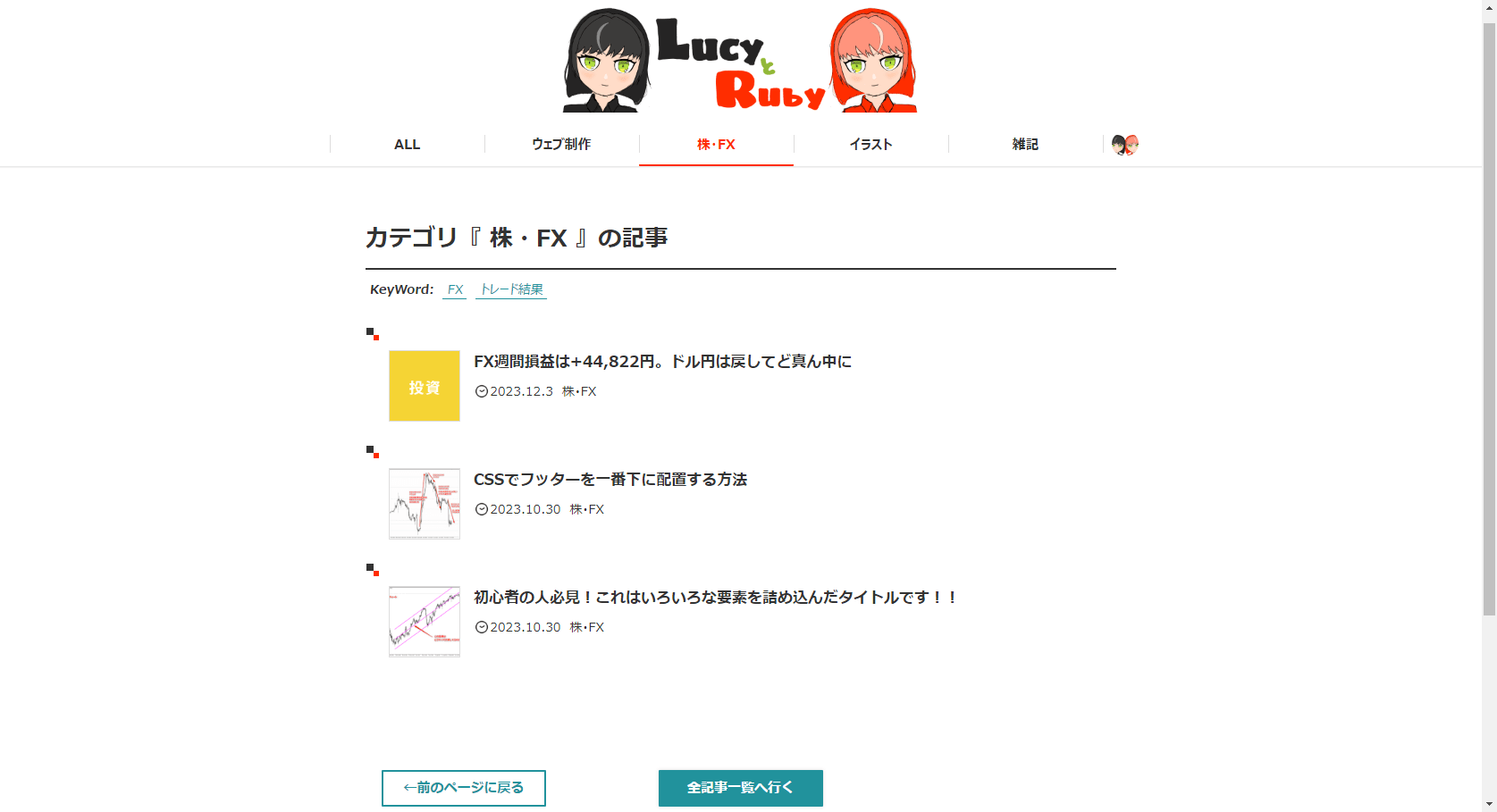This screenshot has width=1497, height=812.
Task: Click 全記事一覧へ行く button
Action: click(x=741, y=788)
